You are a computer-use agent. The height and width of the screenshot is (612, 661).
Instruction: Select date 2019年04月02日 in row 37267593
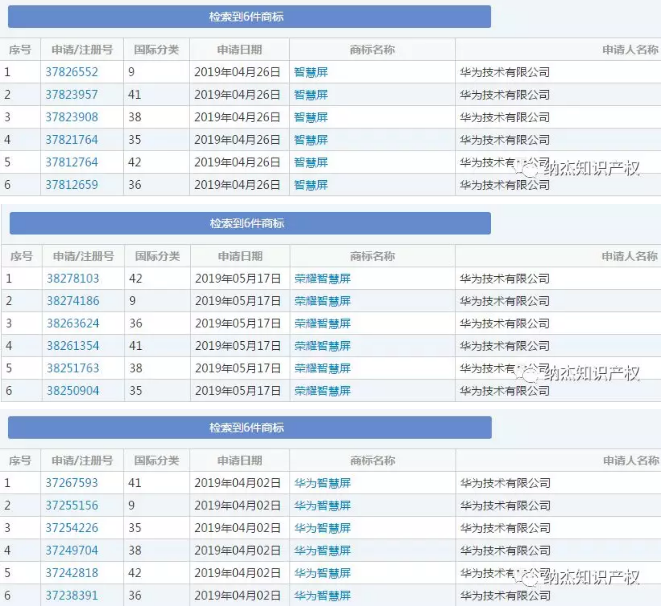237,483
